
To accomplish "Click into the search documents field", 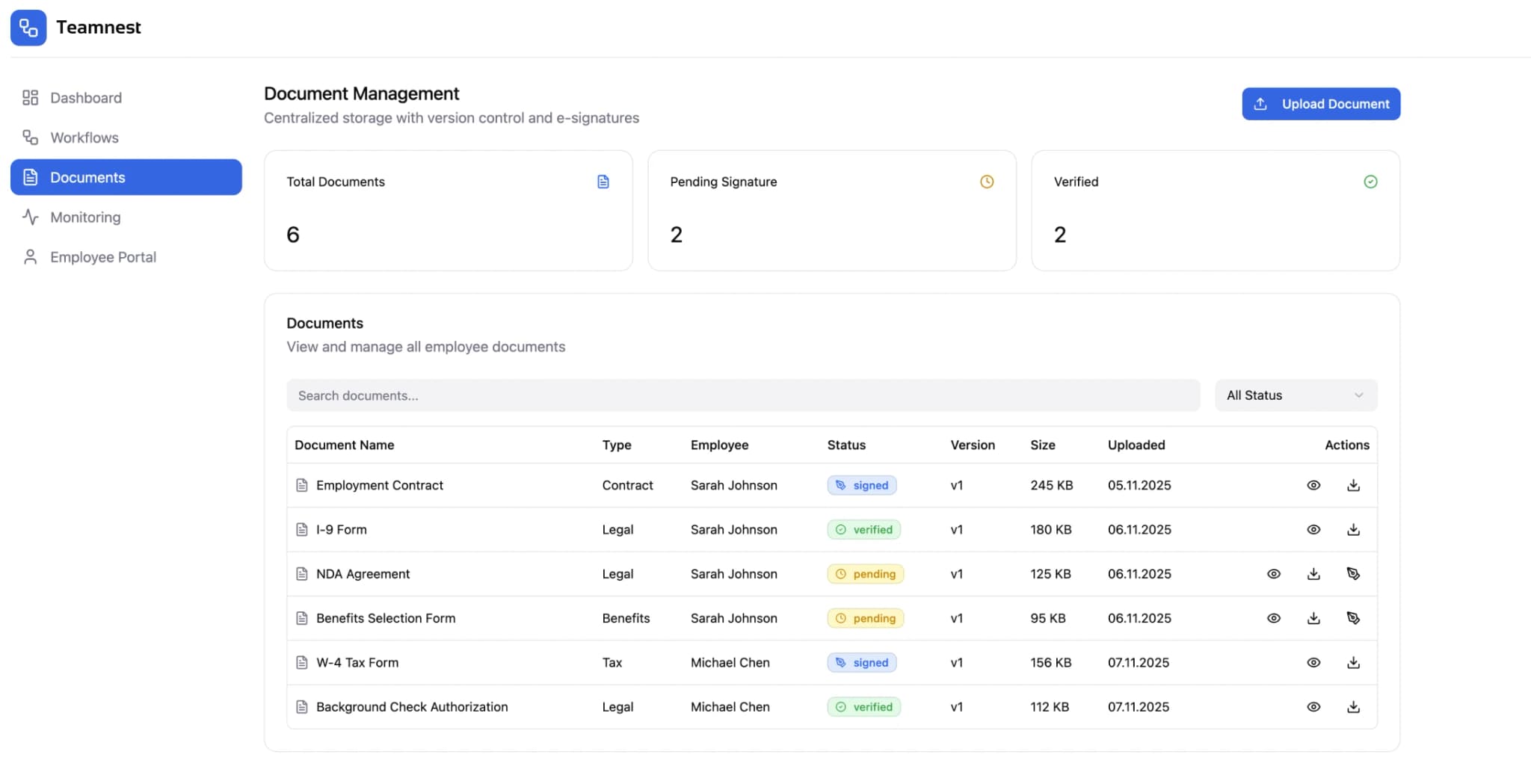I will click(x=743, y=395).
